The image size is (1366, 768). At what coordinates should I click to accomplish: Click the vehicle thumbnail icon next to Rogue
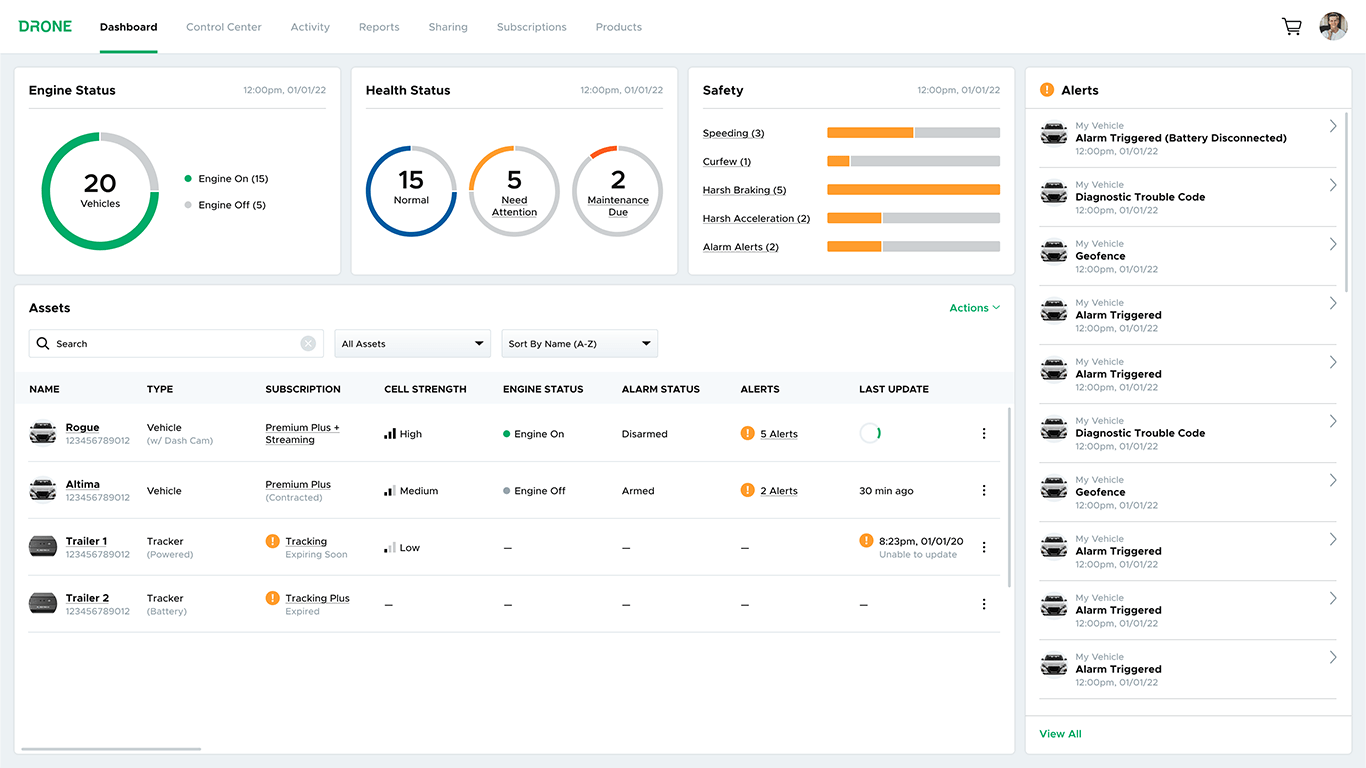[x=42, y=433]
